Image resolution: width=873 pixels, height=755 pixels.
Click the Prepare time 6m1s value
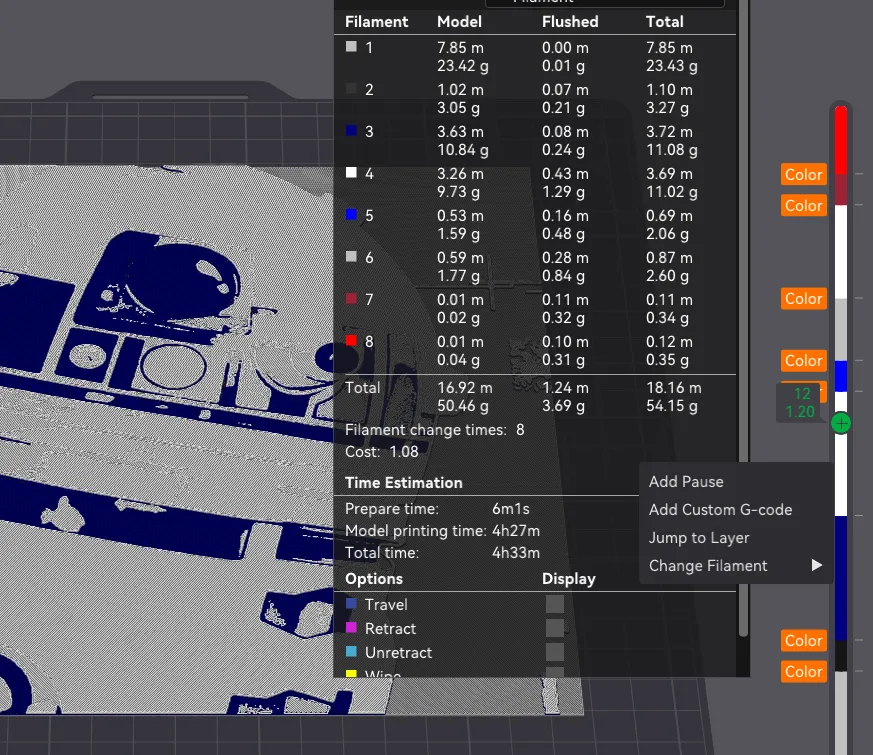511,509
